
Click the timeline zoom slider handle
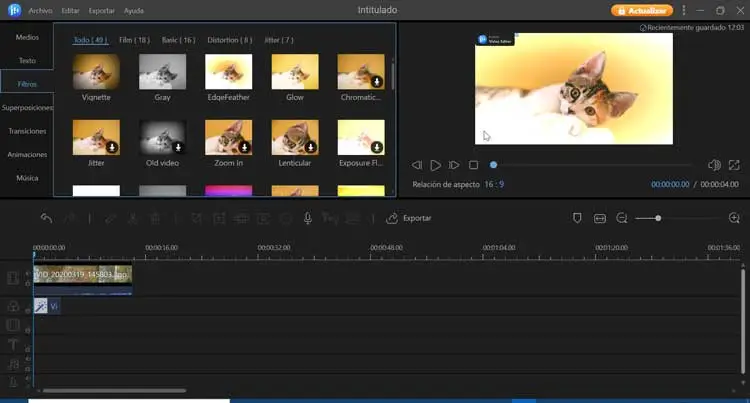658,218
